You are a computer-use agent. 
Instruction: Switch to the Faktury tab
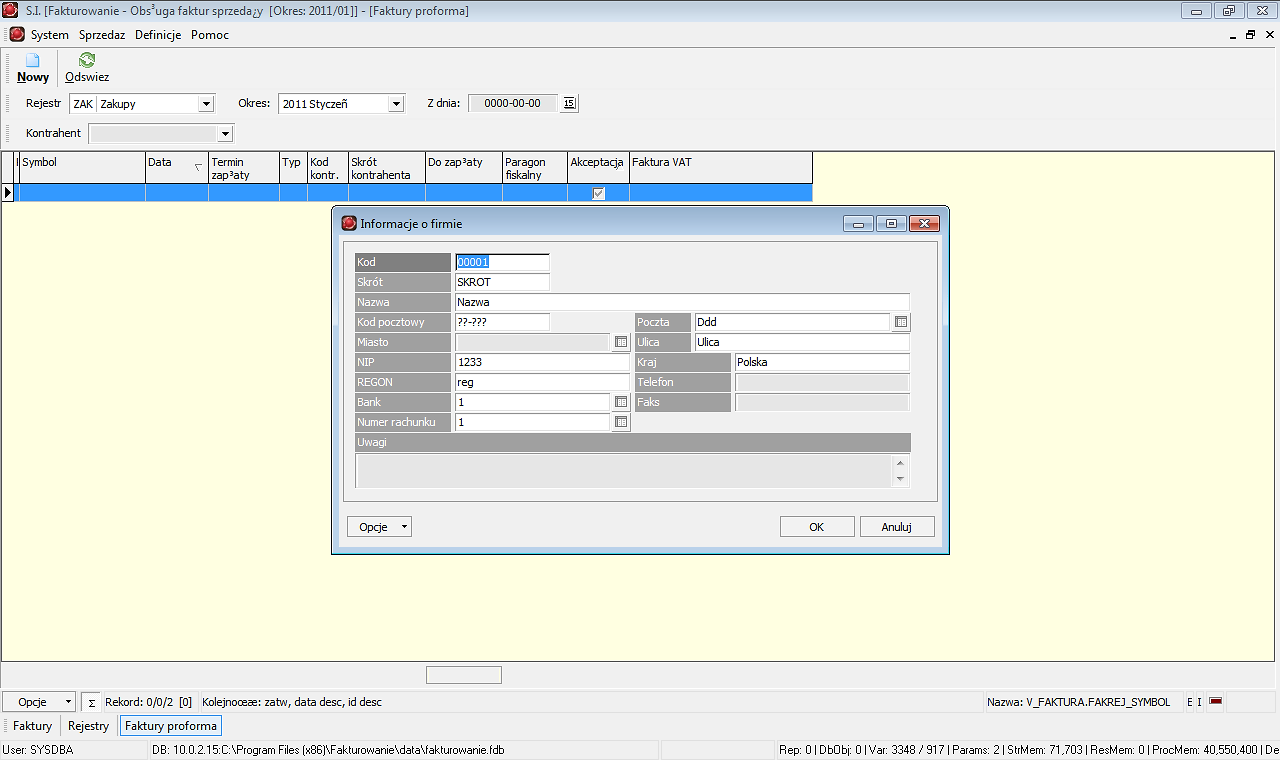pos(32,726)
